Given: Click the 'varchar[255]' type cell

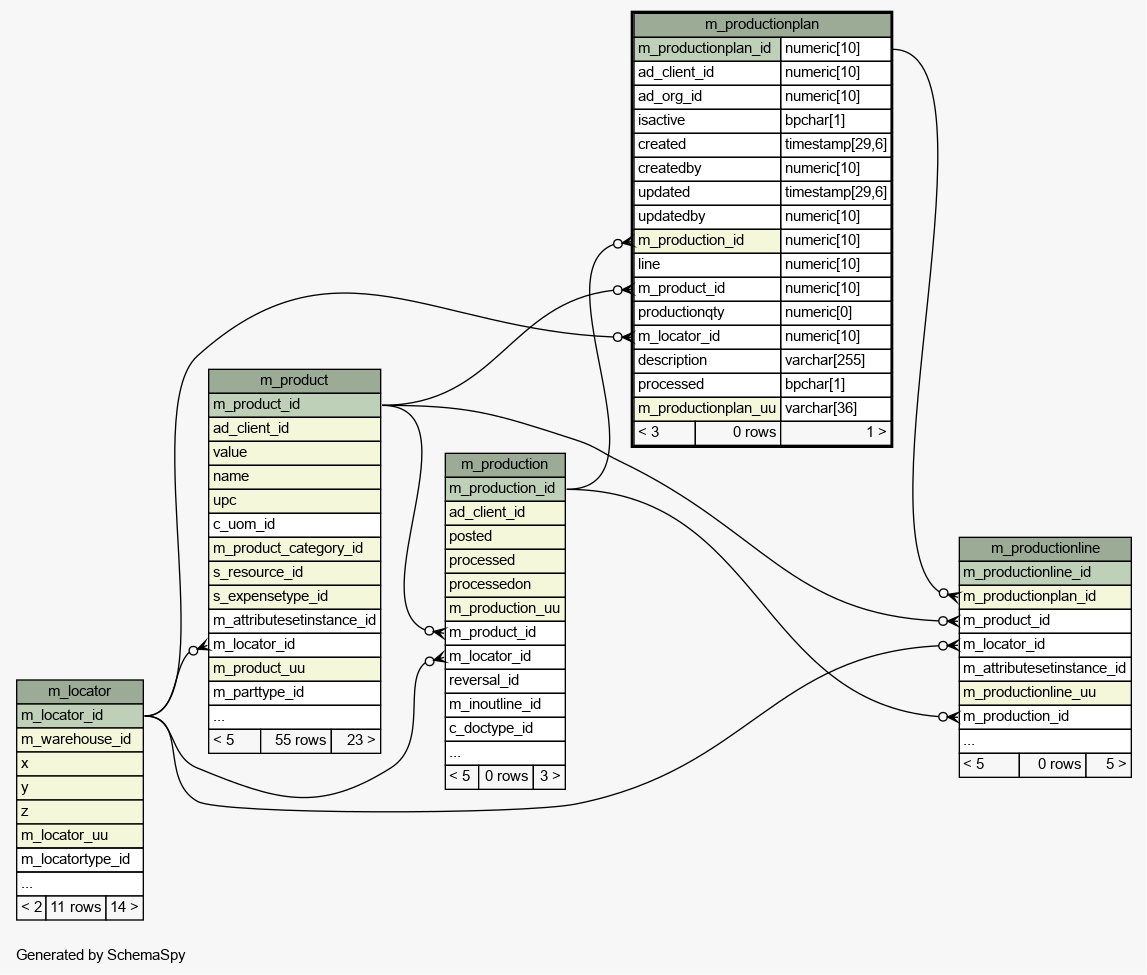Looking at the screenshot, I should click(835, 361).
